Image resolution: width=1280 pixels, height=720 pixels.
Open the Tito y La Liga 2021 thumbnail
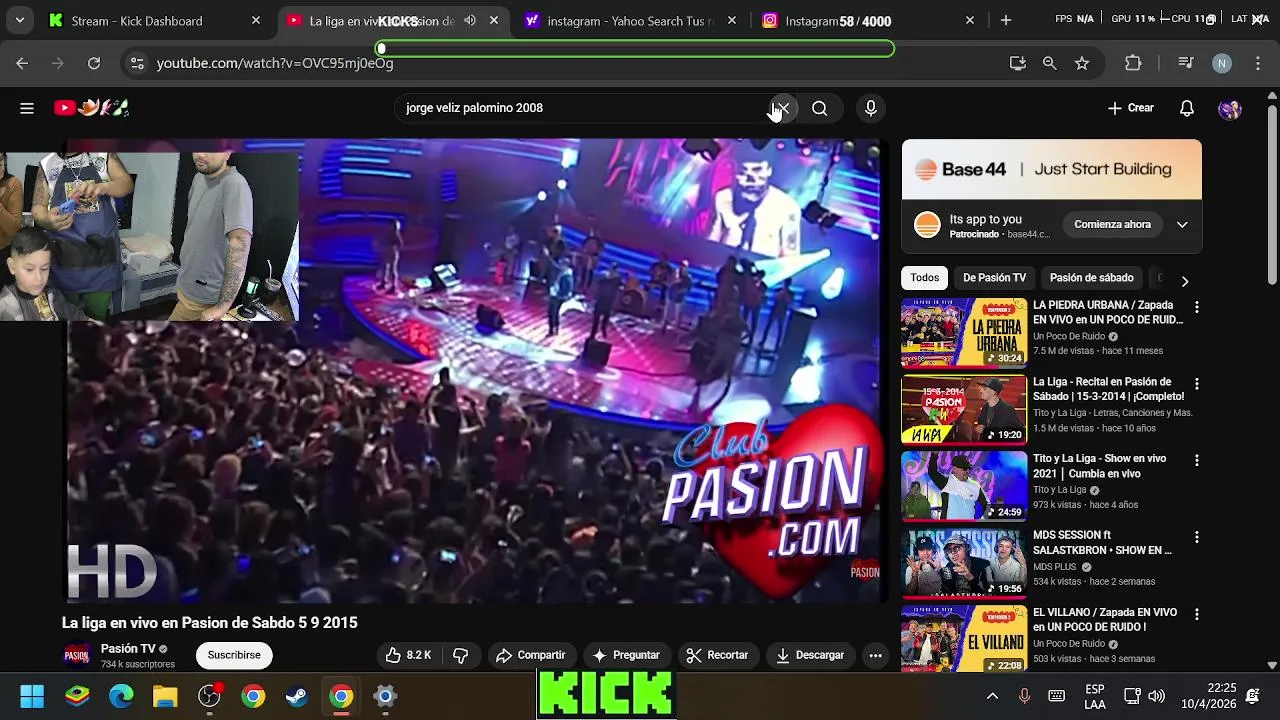point(964,486)
